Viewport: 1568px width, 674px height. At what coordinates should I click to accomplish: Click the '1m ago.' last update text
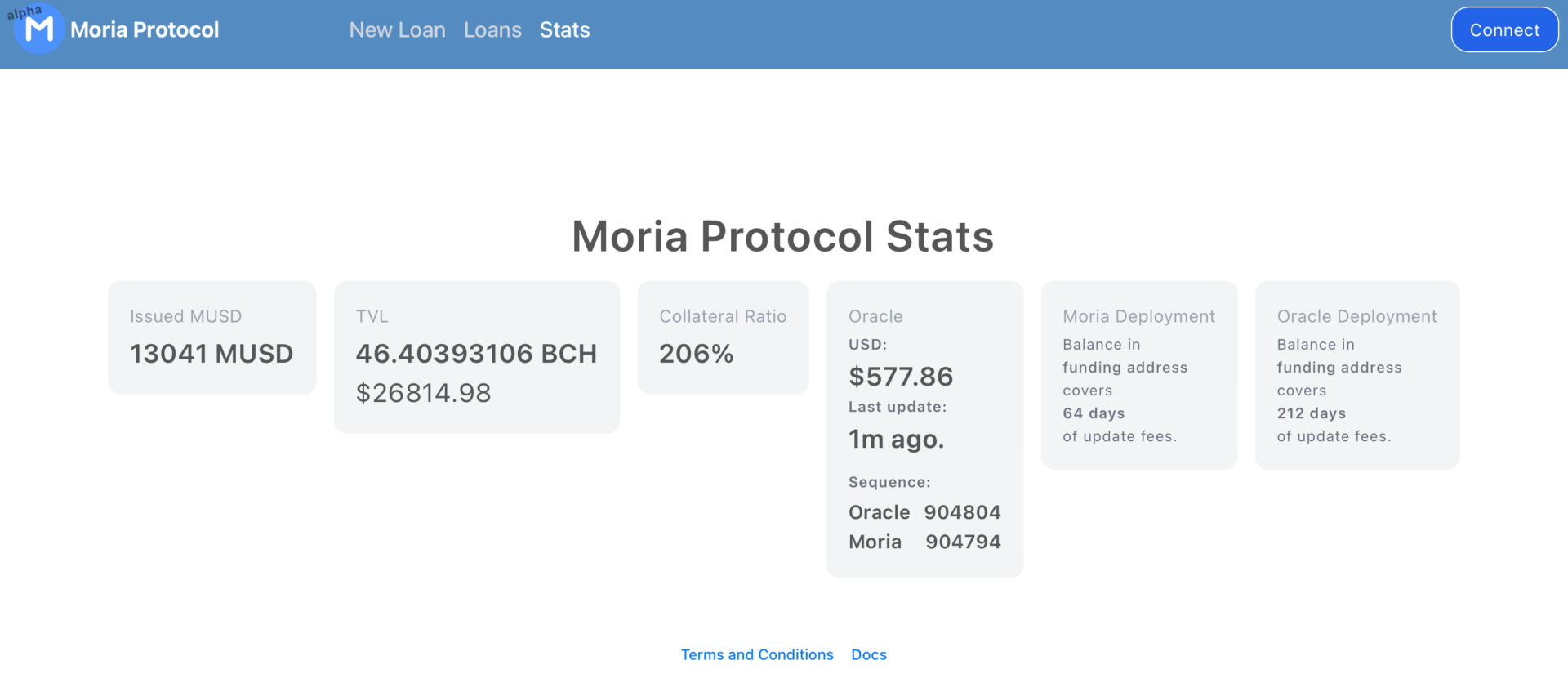[896, 440]
